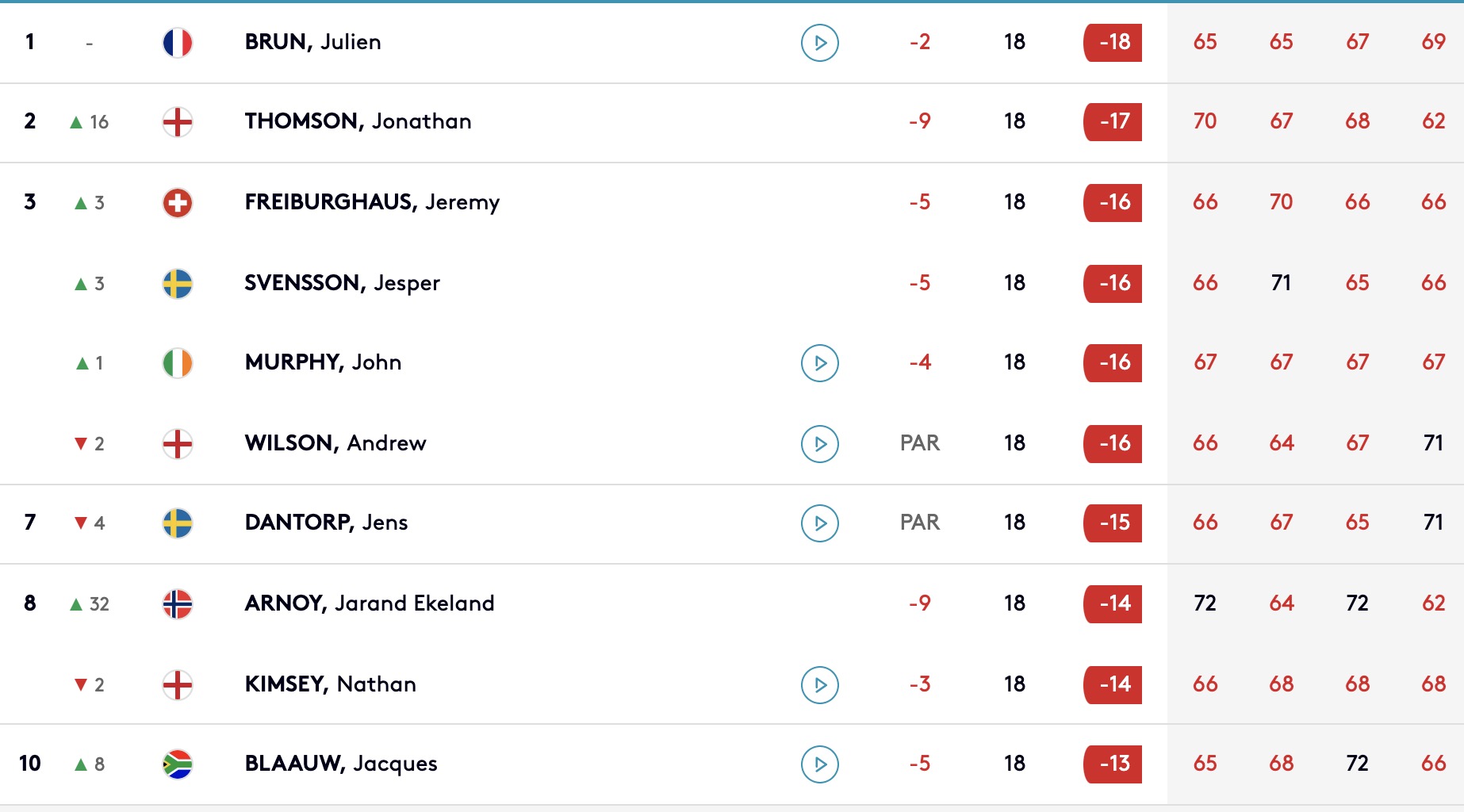Viewport: 1464px width, 812px height.
Task: Play Jens Dantorp's video highlights
Action: [x=820, y=523]
